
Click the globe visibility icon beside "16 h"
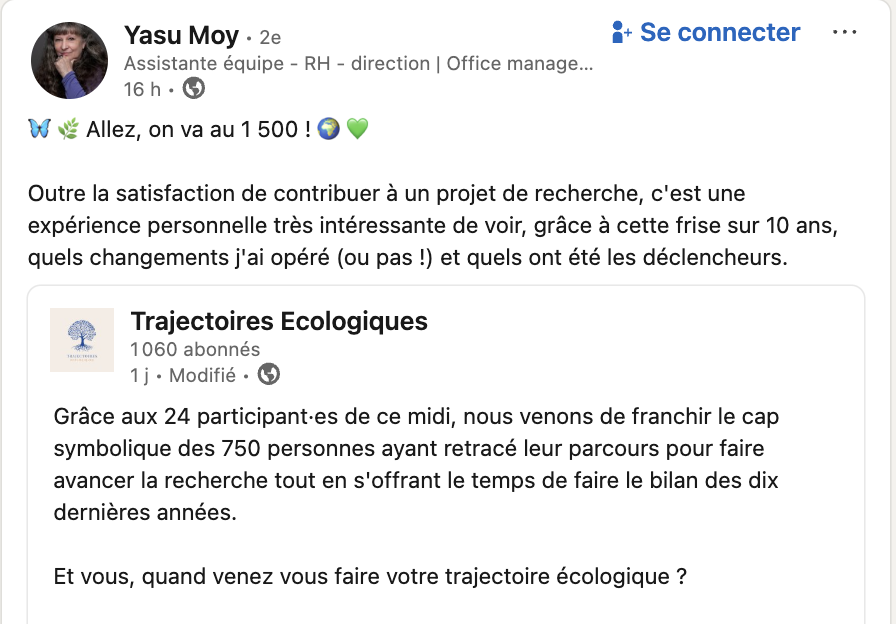pos(194,89)
